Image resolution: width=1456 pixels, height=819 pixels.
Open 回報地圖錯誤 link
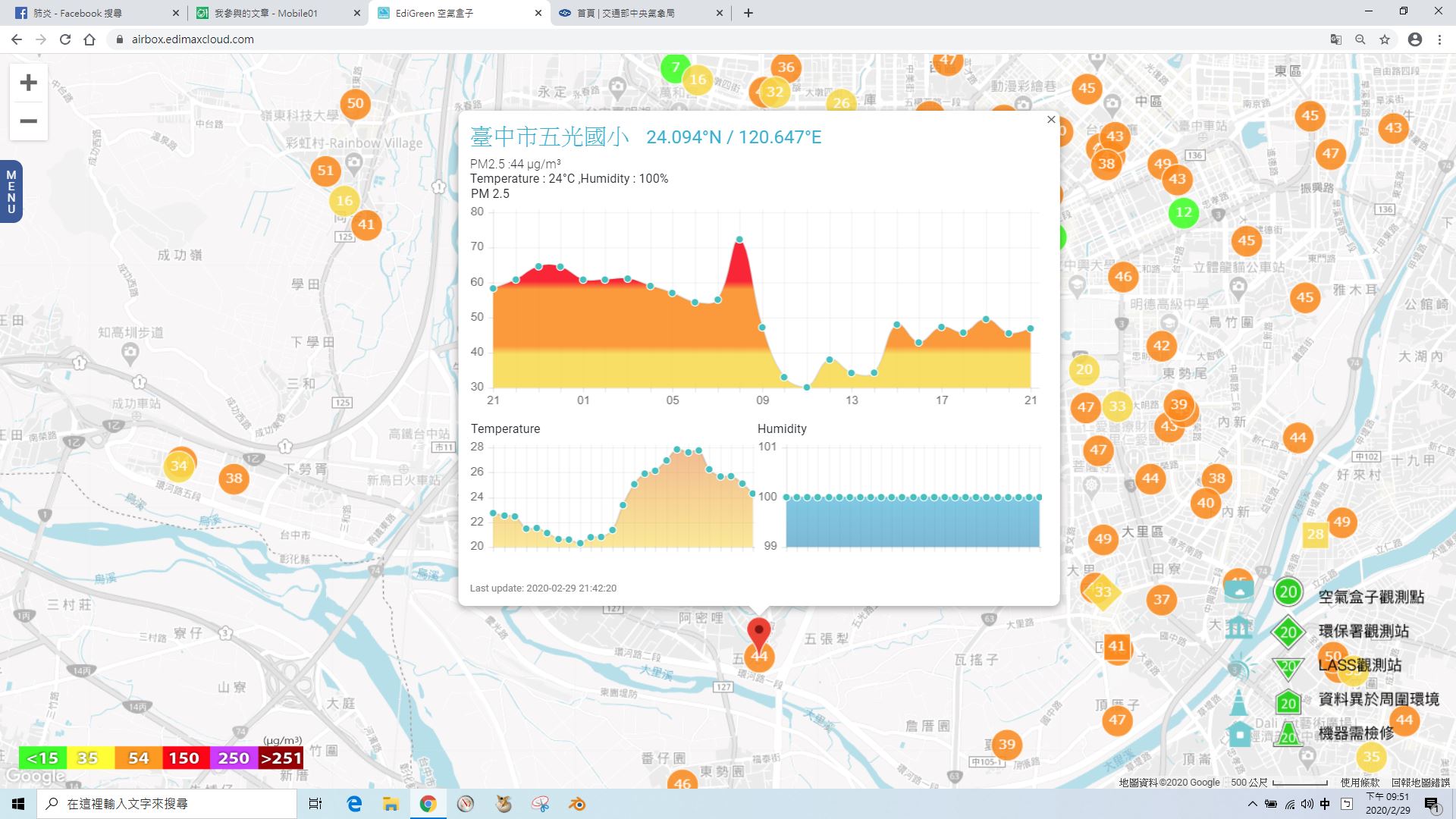(x=1420, y=783)
